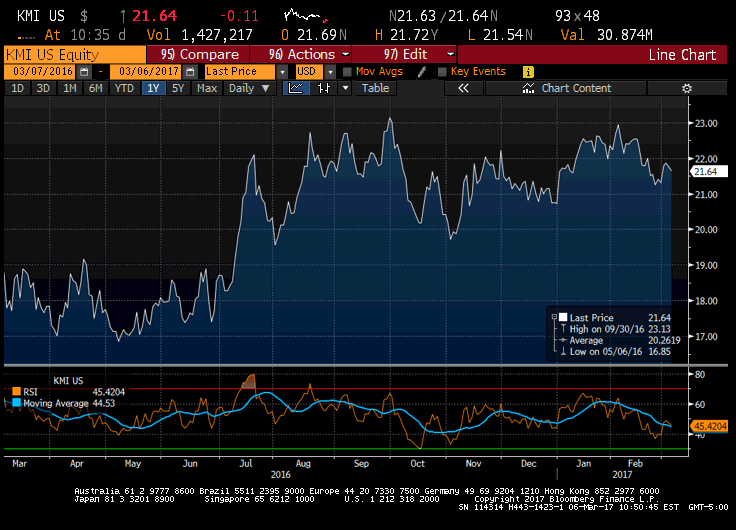Select the 1D range tab
The image size is (736, 530).
[17, 88]
